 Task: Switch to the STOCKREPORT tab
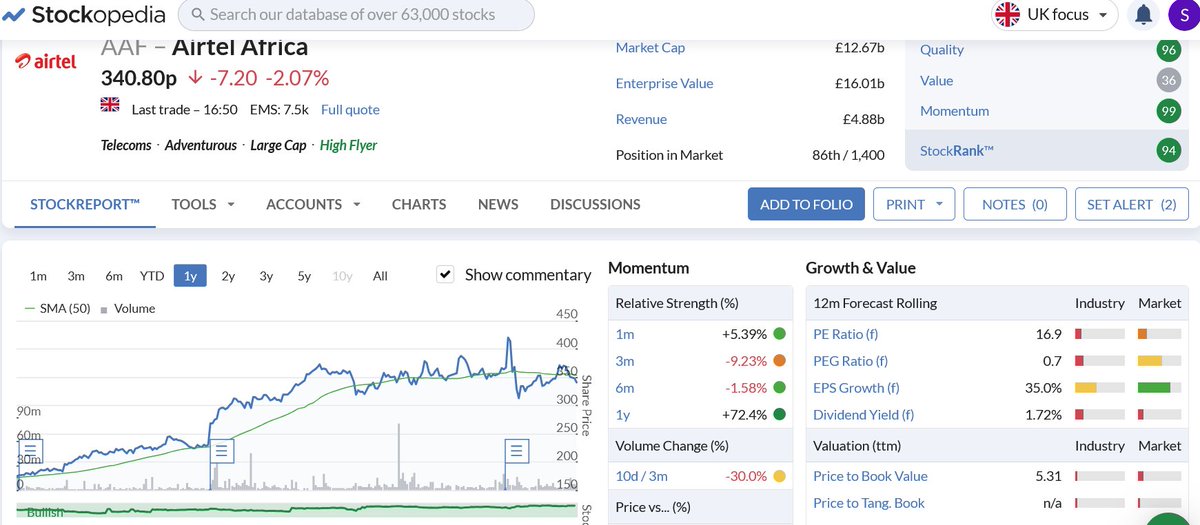coord(85,204)
